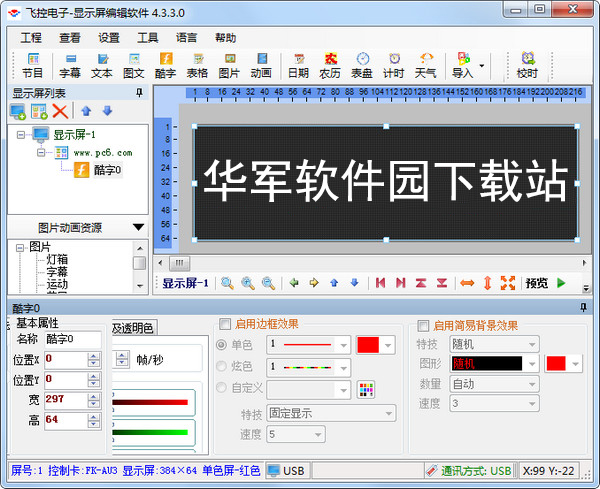Viewport: 600px width, 489px height.
Task: Switch to the 及透明色 tab
Action: [x=134, y=328]
